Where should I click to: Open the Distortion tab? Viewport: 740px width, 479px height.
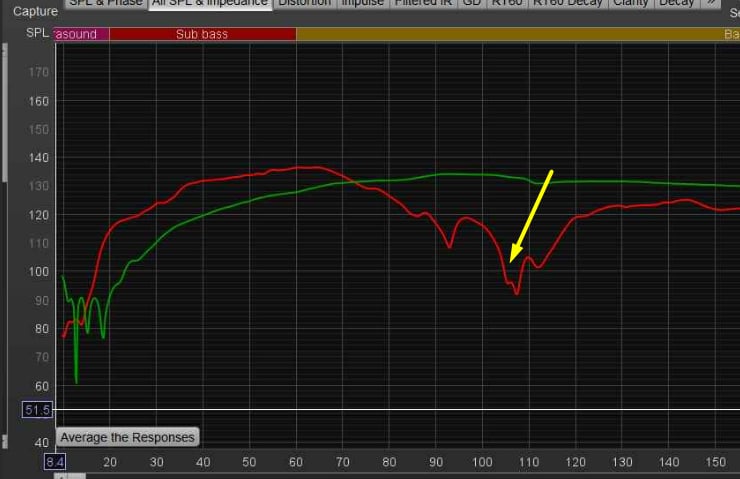point(304,3)
